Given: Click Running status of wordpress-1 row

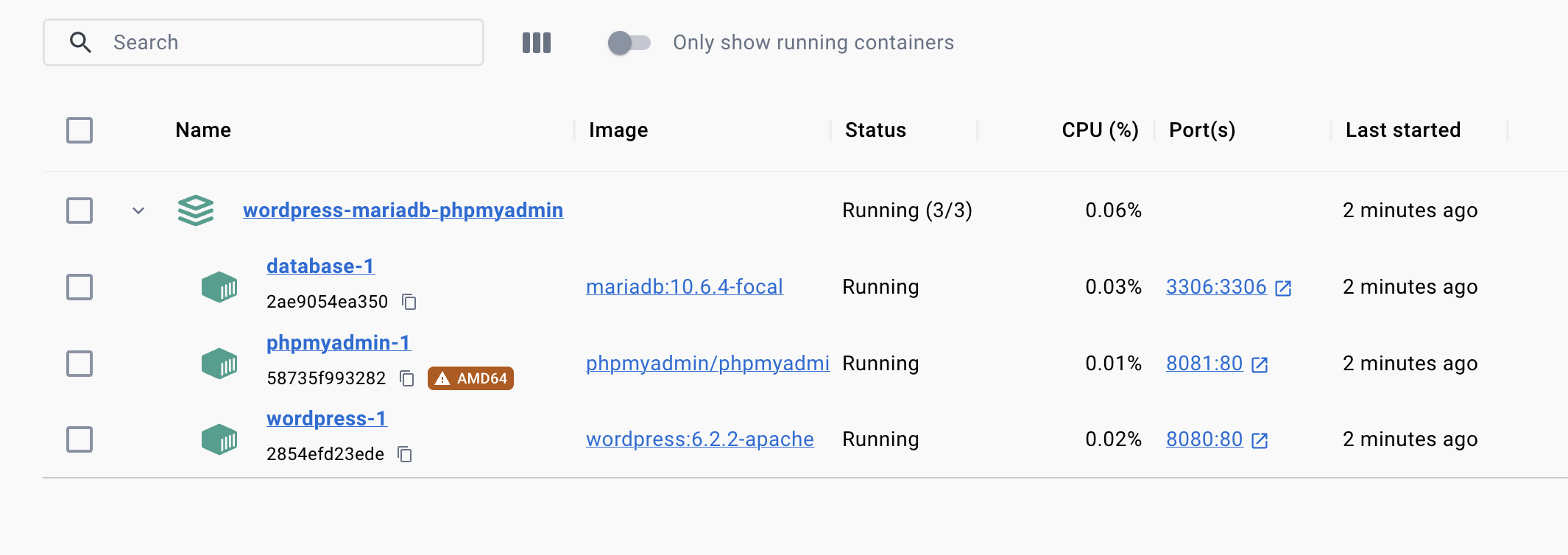Looking at the screenshot, I should click(880, 439).
